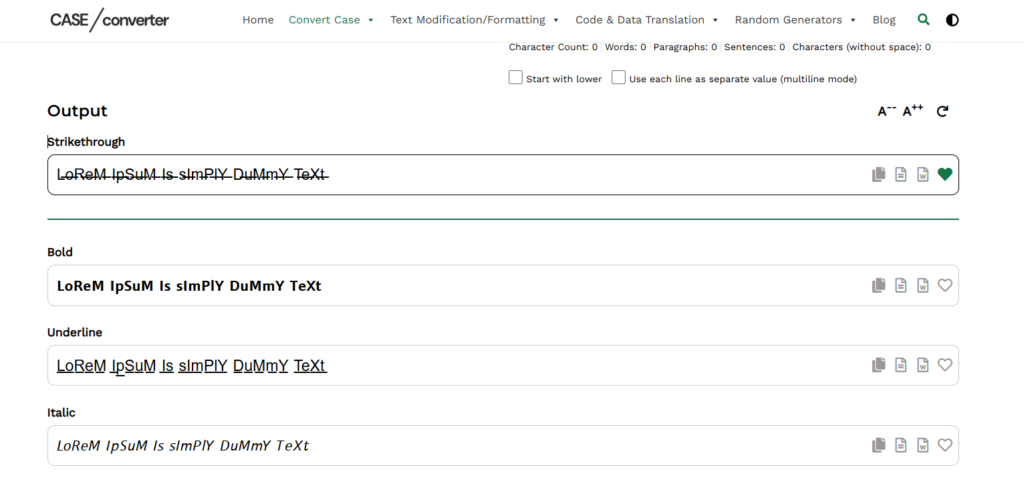Click inside the Italic output text box

503,445
